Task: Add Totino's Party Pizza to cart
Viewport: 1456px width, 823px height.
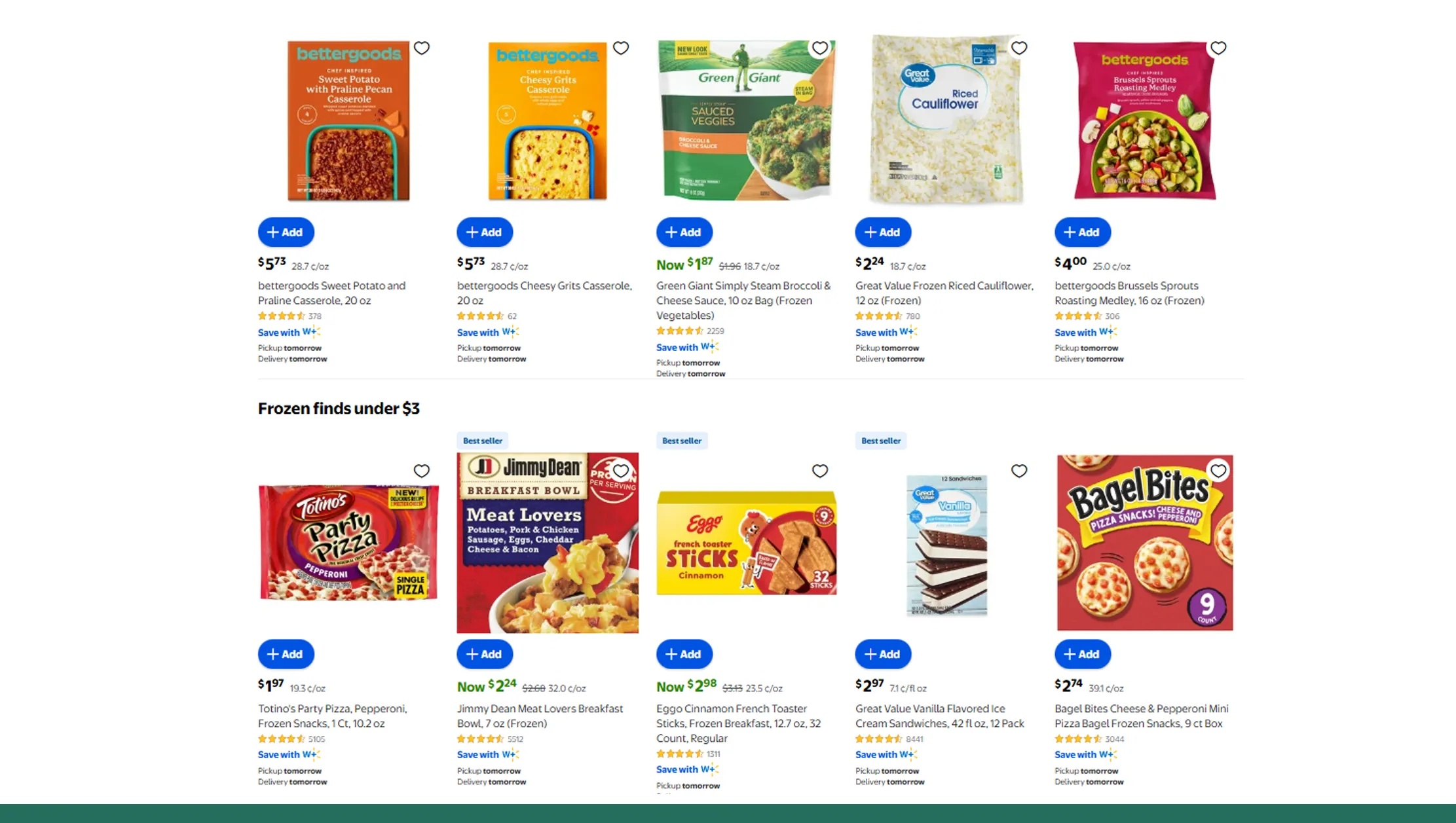Action: pyautogui.click(x=286, y=653)
